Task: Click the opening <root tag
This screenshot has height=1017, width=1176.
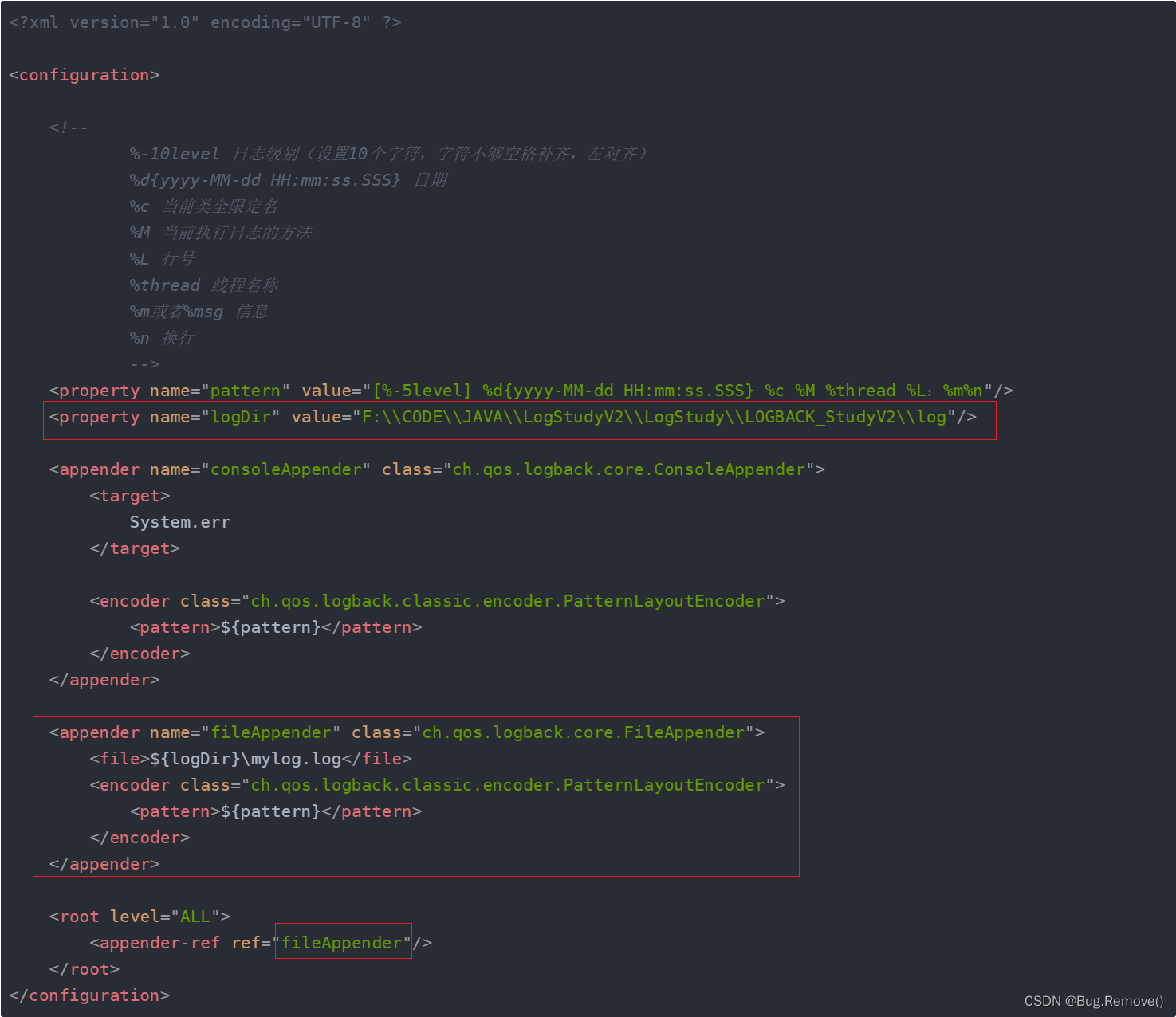Action: (74, 917)
